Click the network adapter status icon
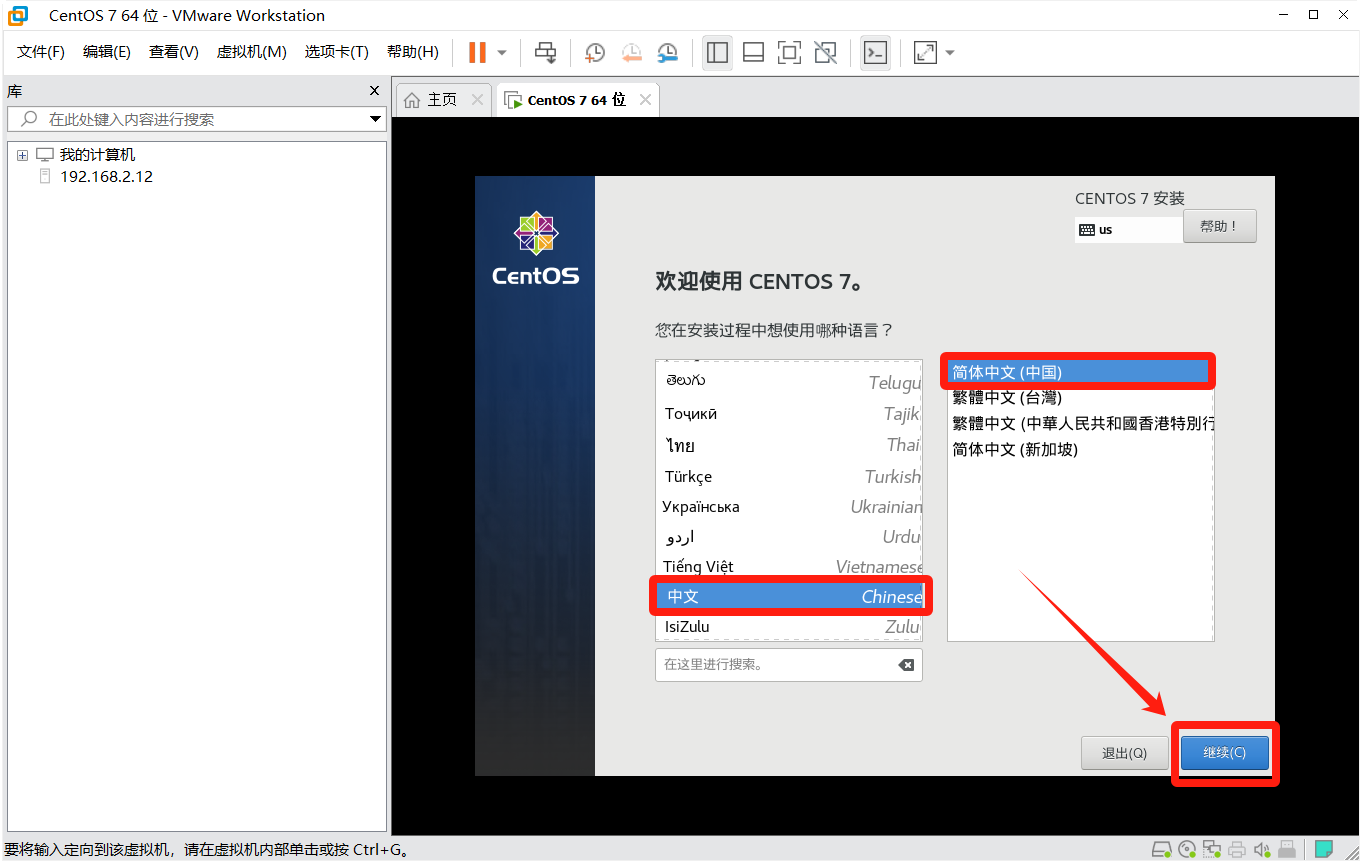The height and width of the screenshot is (861, 1360). 1212,849
